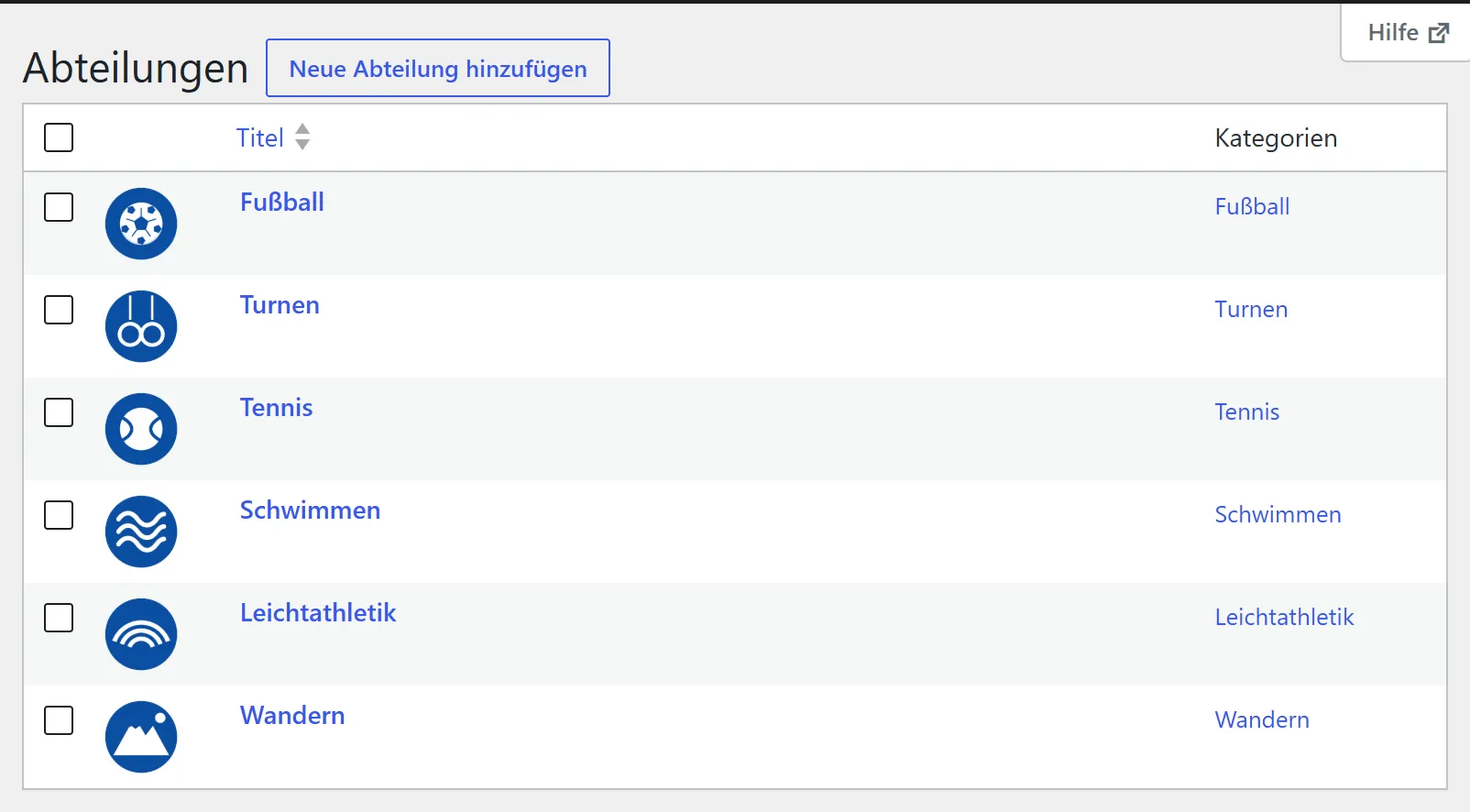This screenshot has width=1470, height=812.
Task: Open the Leichtathletik title link
Action: pos(318,613)
